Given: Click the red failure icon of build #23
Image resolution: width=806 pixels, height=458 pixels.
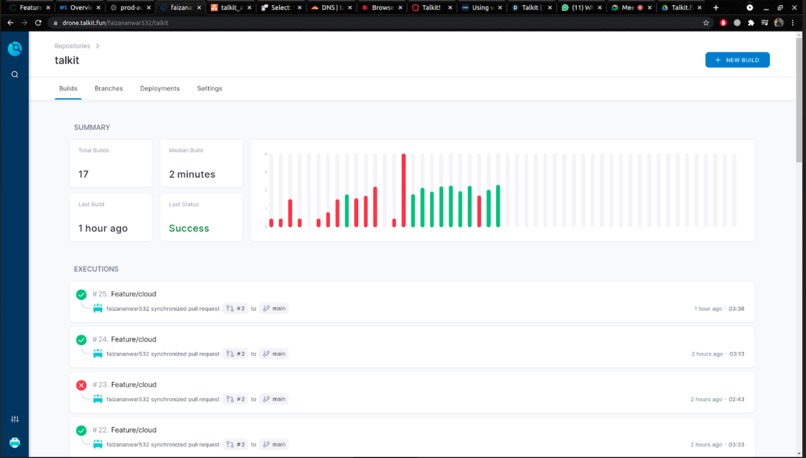Looking at the screenshot, I should point(81,385).
